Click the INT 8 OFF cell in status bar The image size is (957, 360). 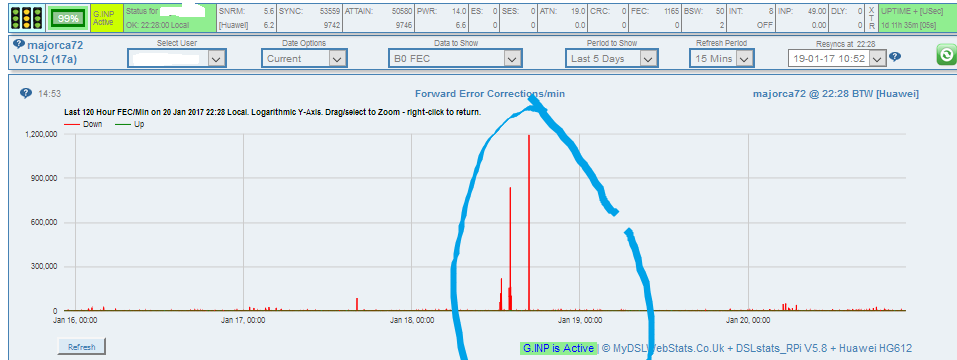click(751, 18)
